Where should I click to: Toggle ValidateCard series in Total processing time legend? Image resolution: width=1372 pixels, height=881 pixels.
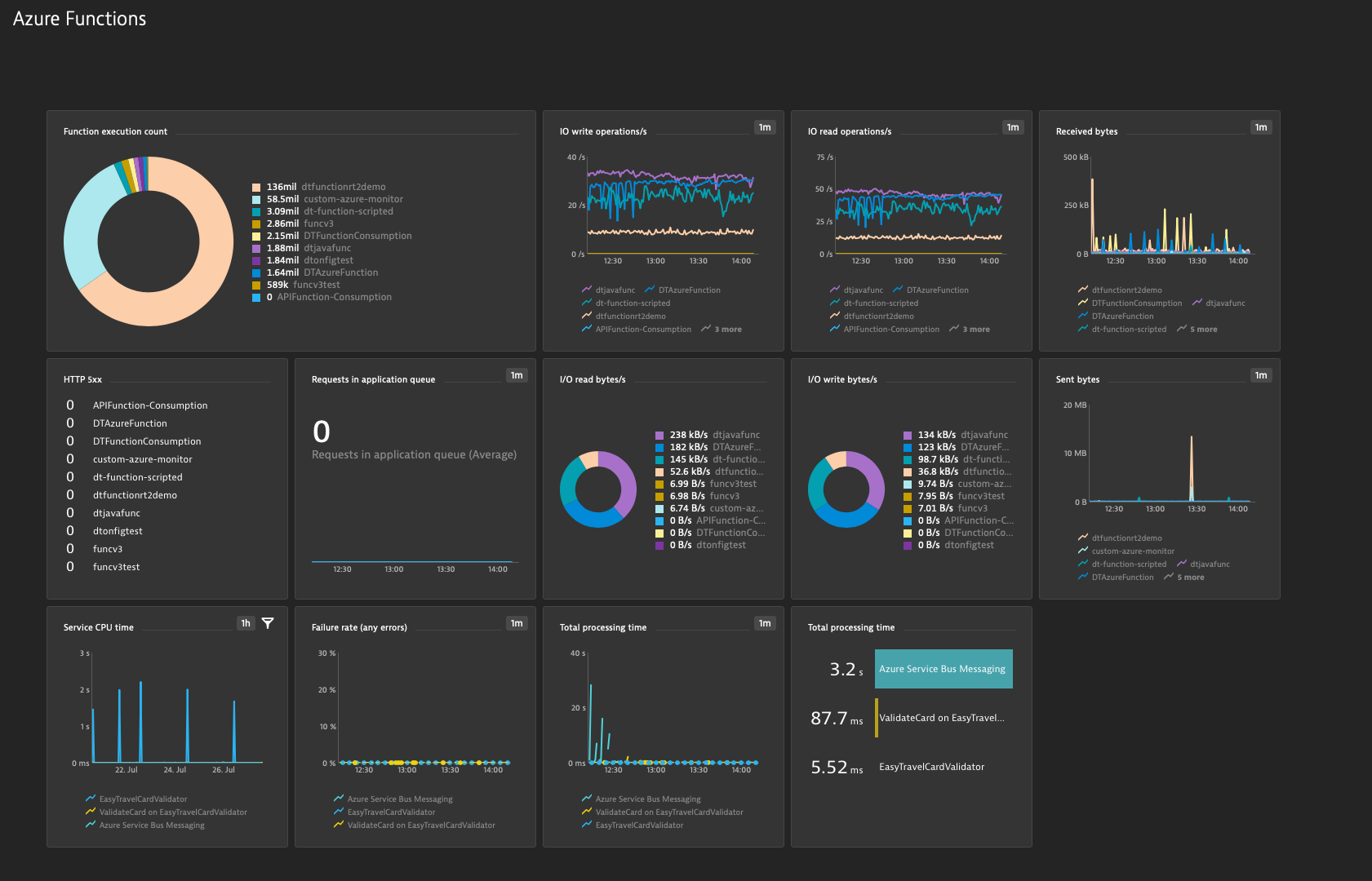tap(663, 812)
